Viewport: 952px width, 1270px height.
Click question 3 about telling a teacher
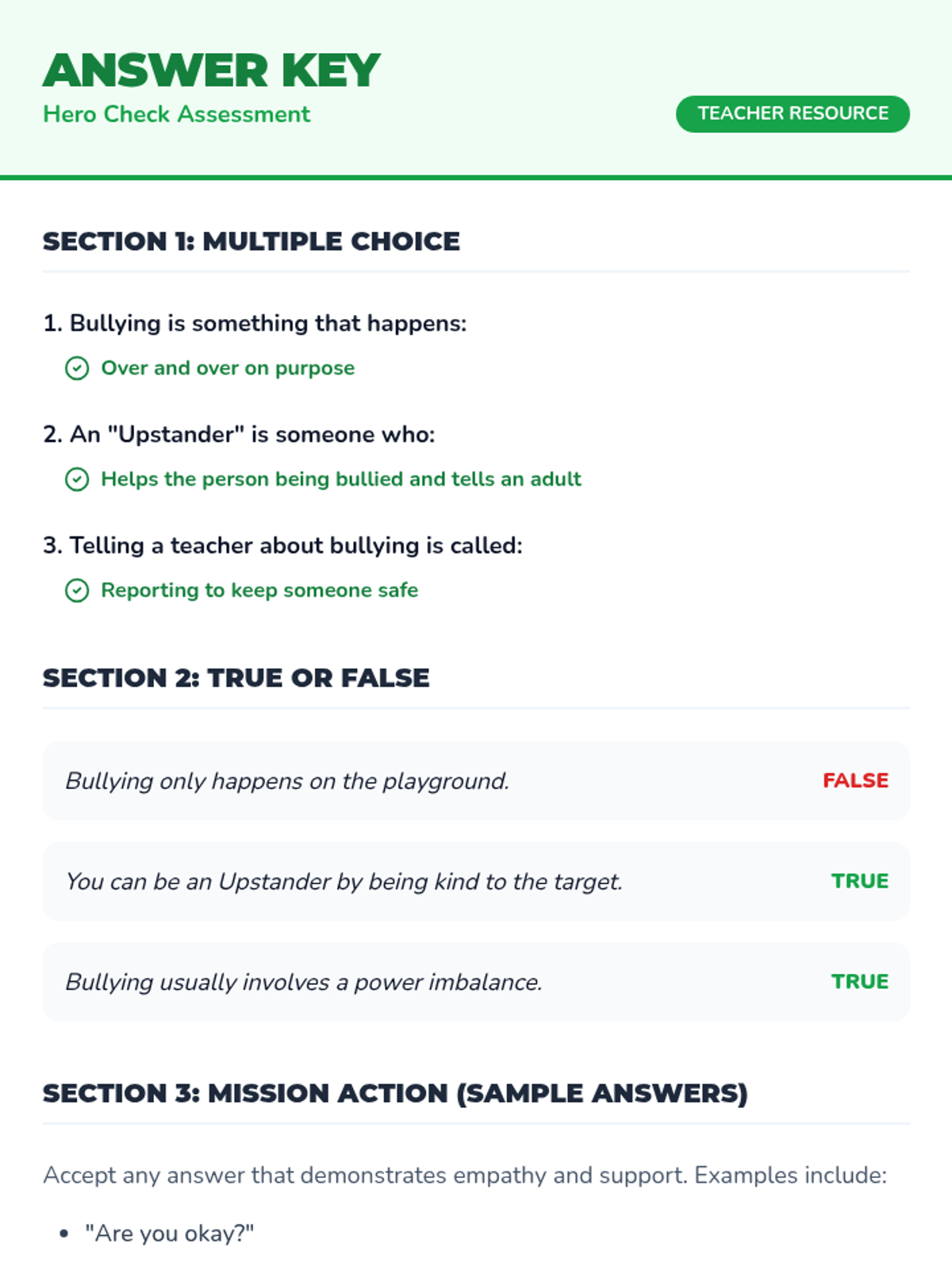point(282,545)
